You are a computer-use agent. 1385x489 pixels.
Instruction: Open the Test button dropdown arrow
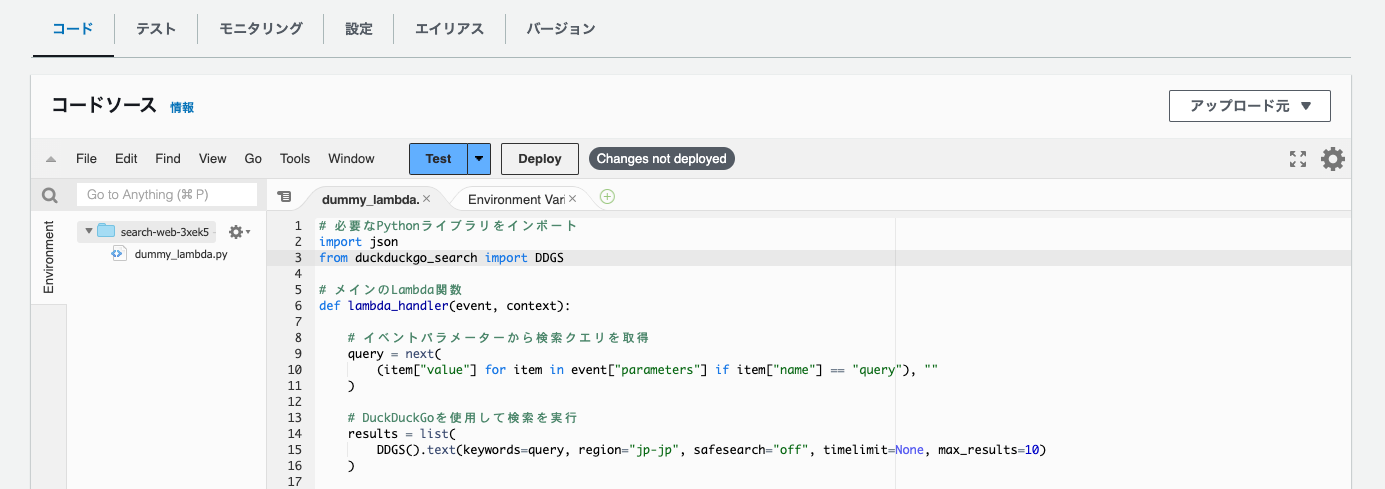click(480, 158)
